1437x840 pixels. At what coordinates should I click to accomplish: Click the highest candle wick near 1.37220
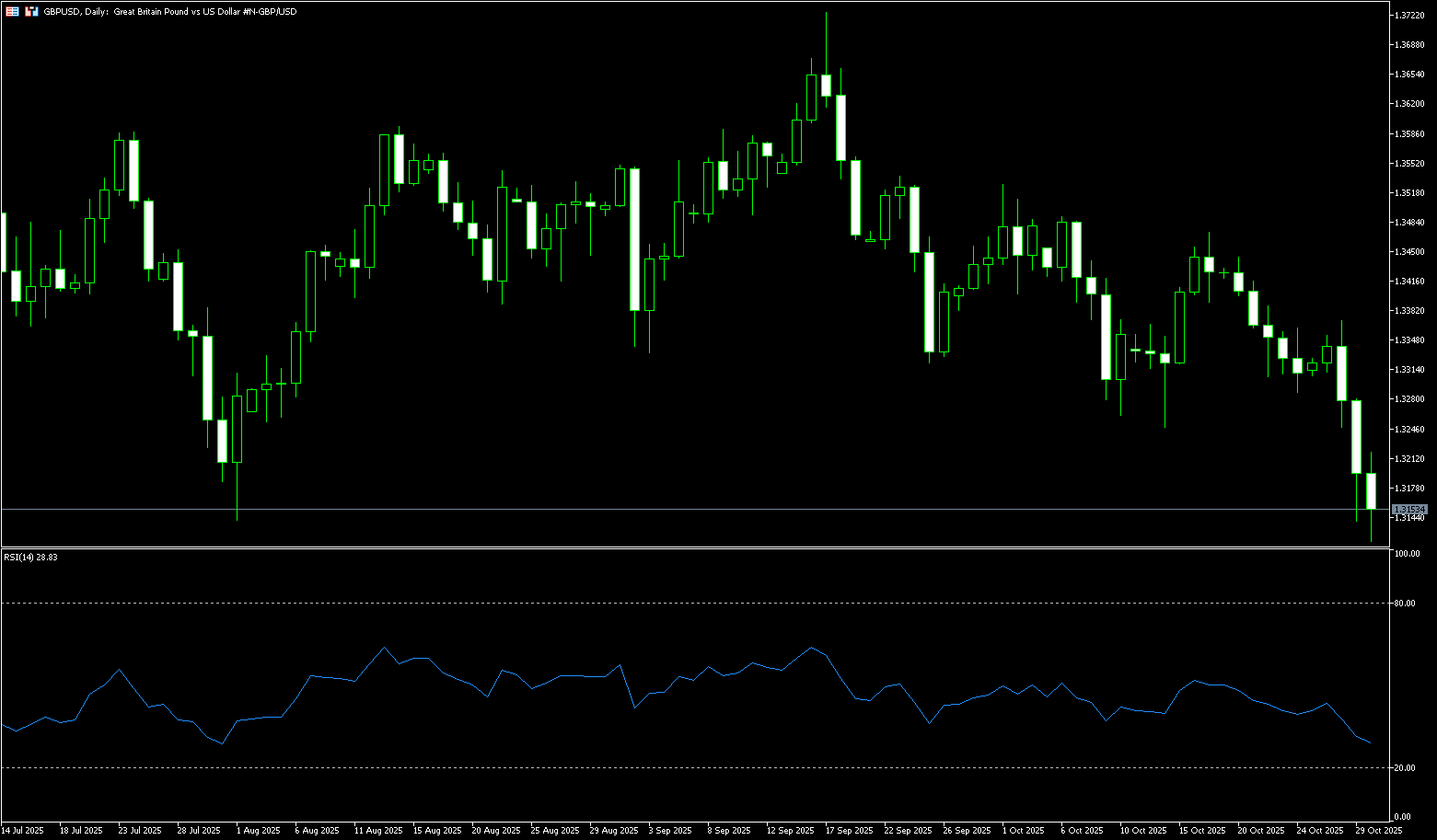[x=827, y=37]
